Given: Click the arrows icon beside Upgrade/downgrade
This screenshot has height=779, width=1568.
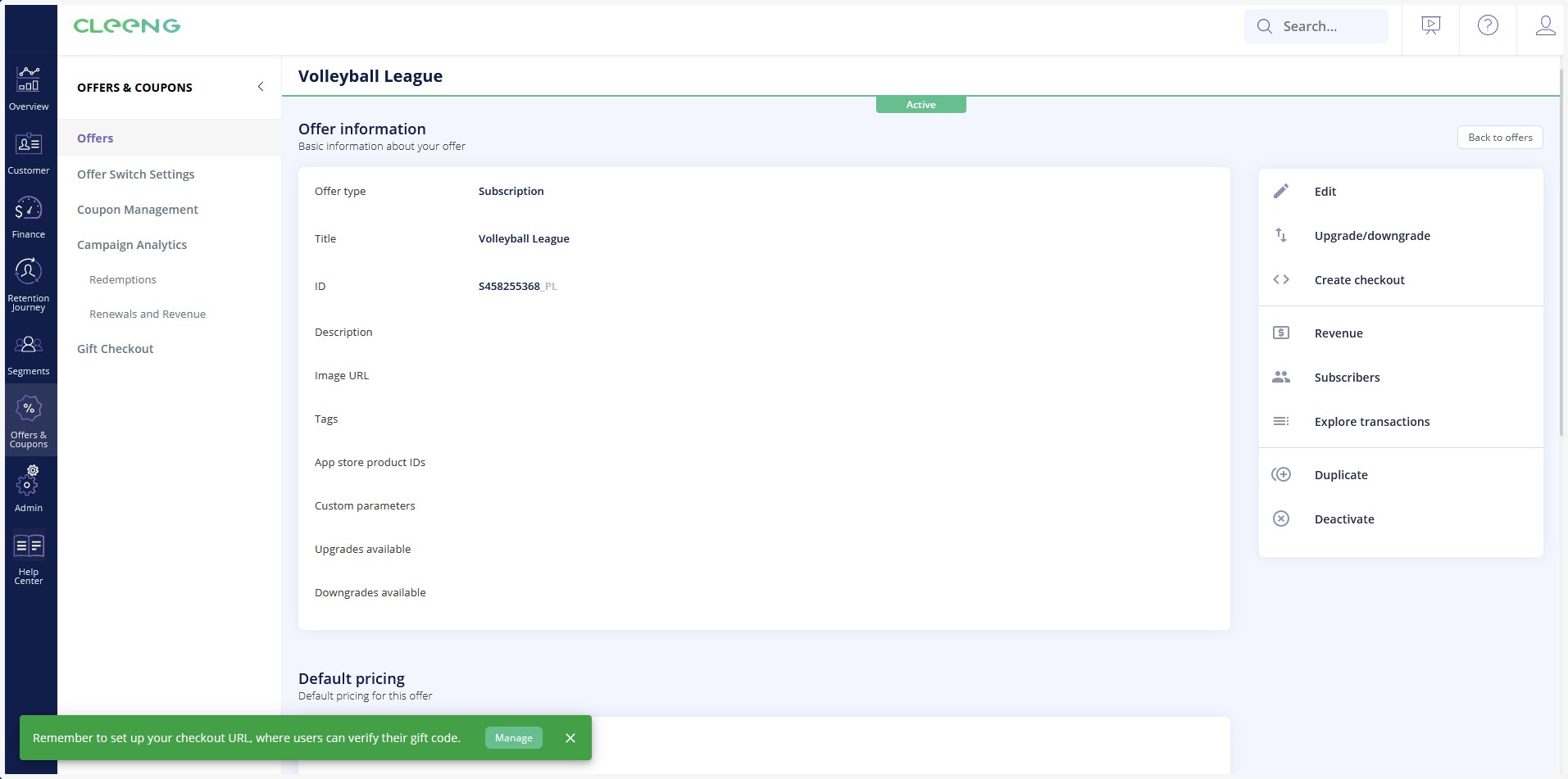Looking at the screenshot, I should pos(1281,235).
